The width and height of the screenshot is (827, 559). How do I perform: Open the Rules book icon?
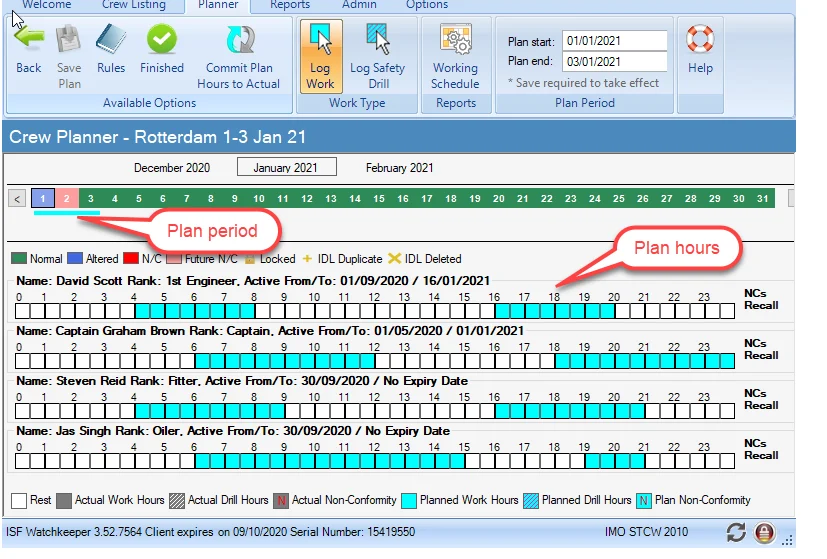pos(111,40)
